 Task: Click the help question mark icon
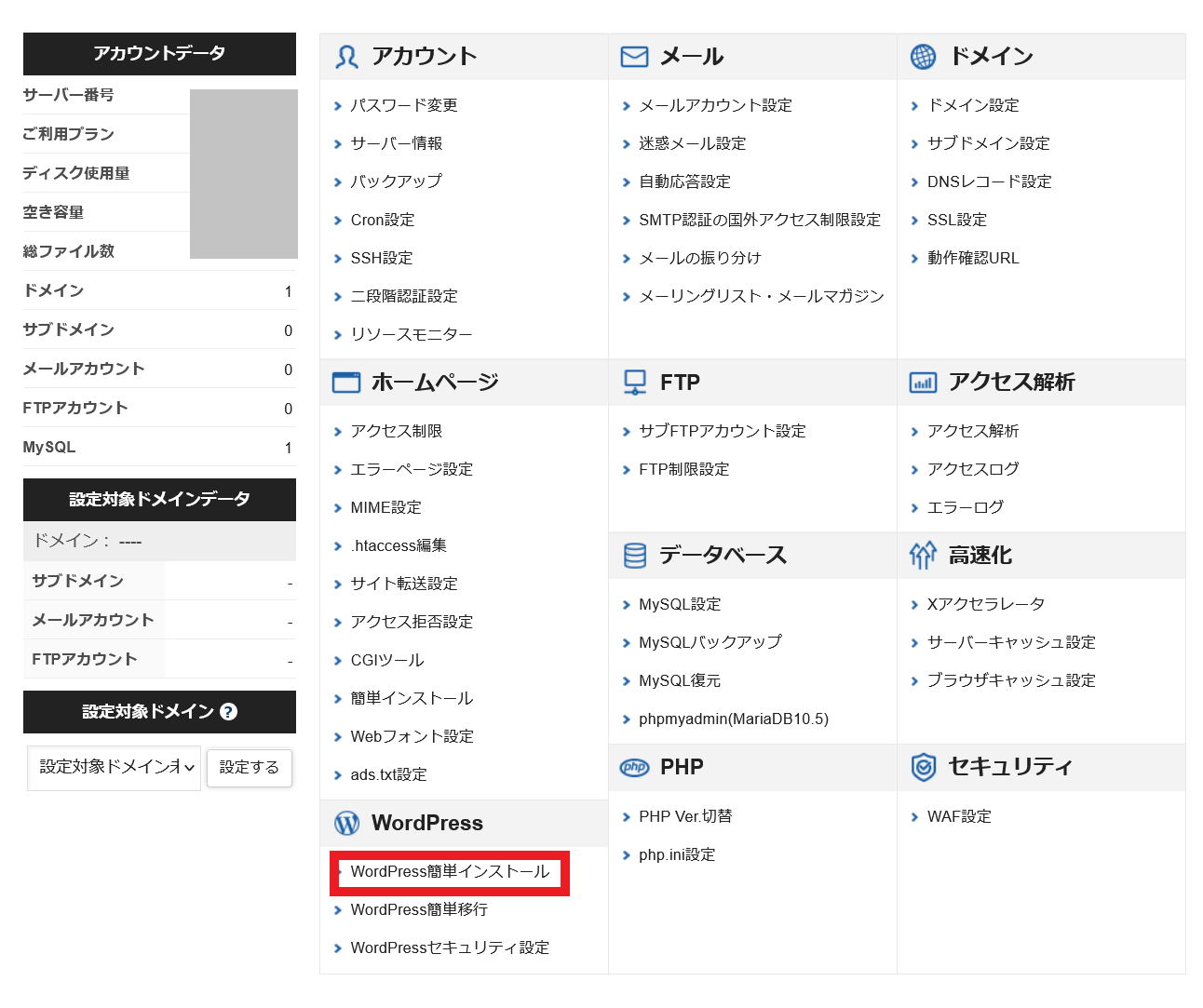(x=228, y=712)
